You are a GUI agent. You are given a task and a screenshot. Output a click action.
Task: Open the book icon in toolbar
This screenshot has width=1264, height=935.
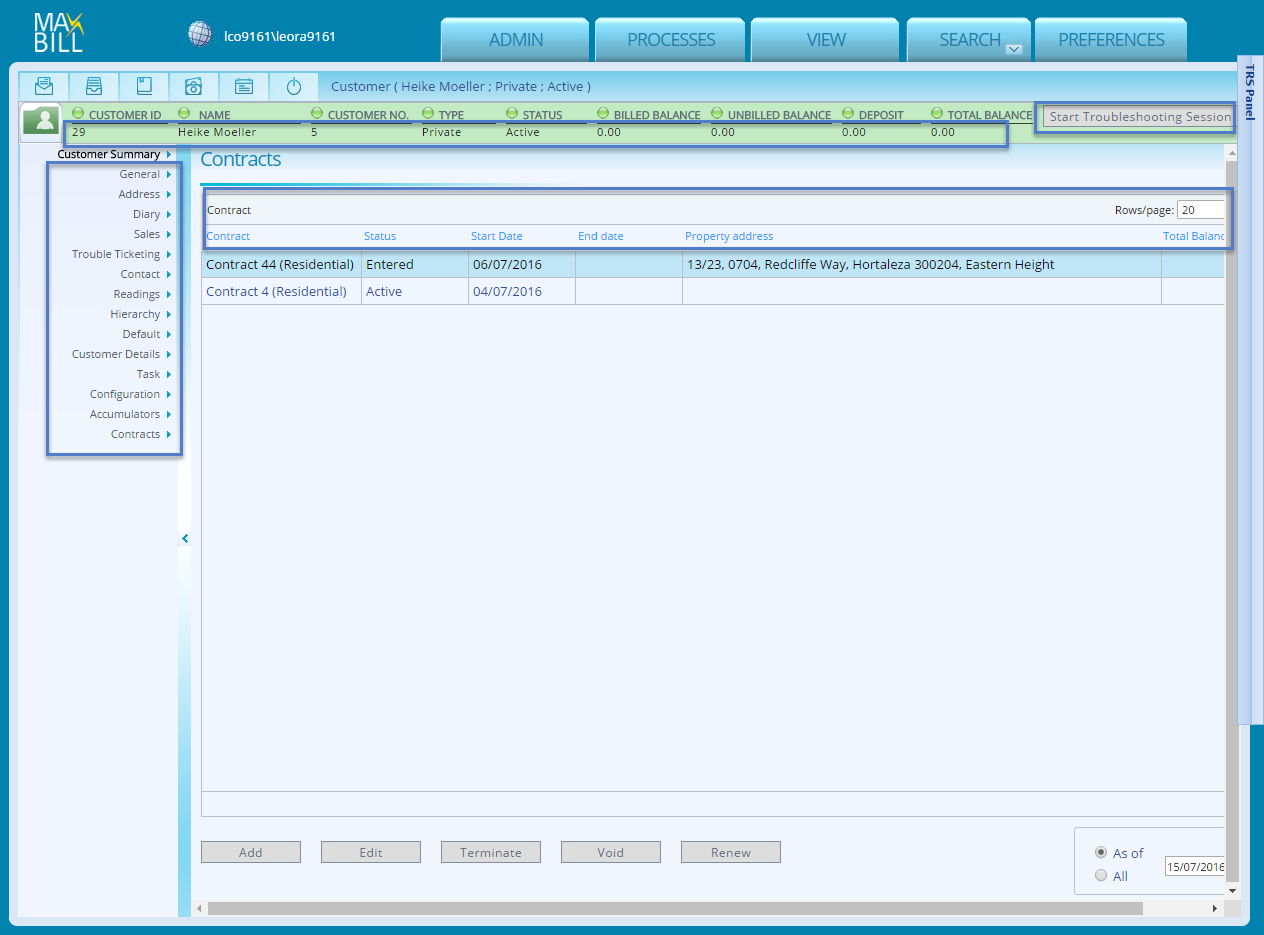(x=144, y=86)
